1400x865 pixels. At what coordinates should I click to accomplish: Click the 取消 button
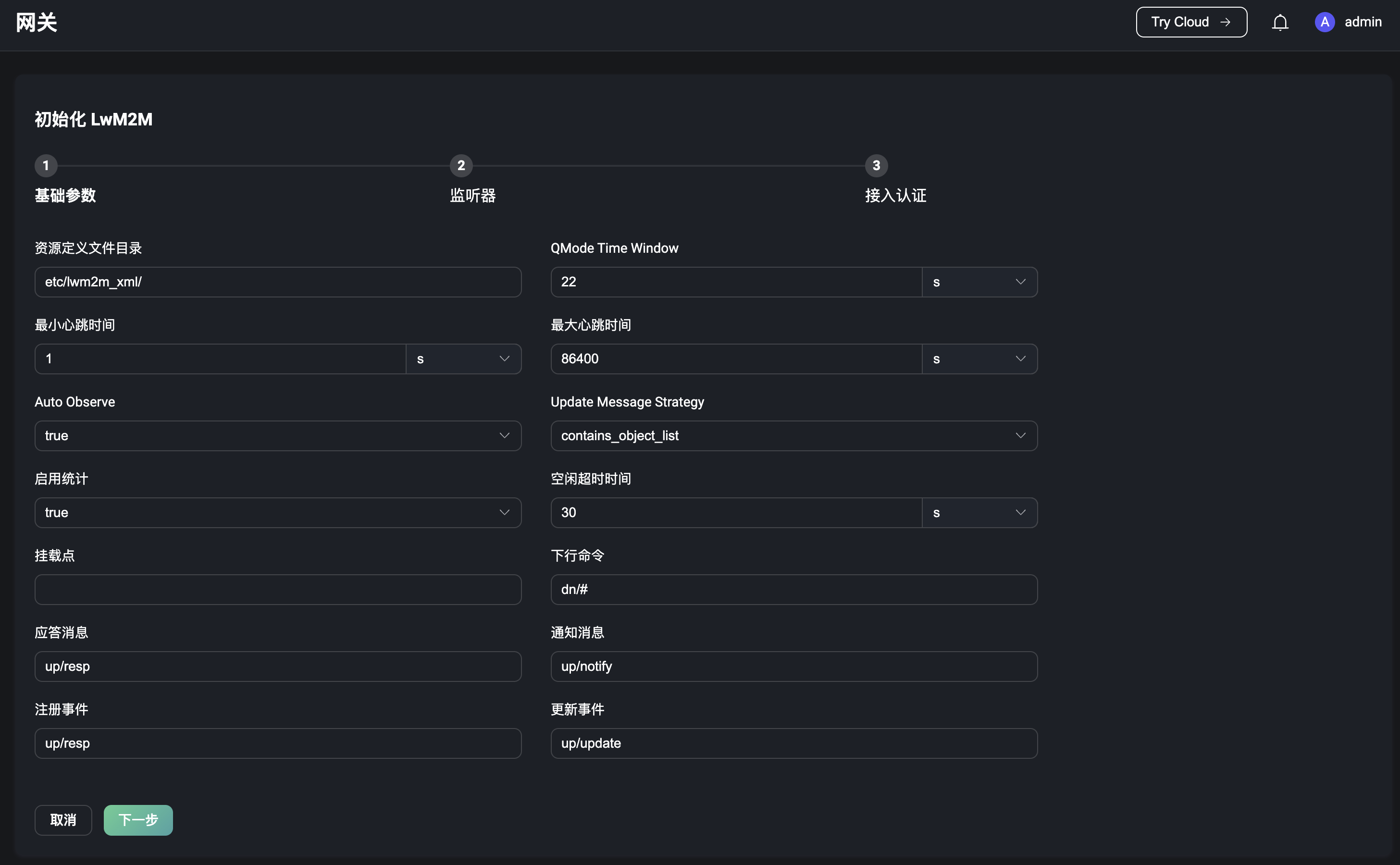[63, 820]
